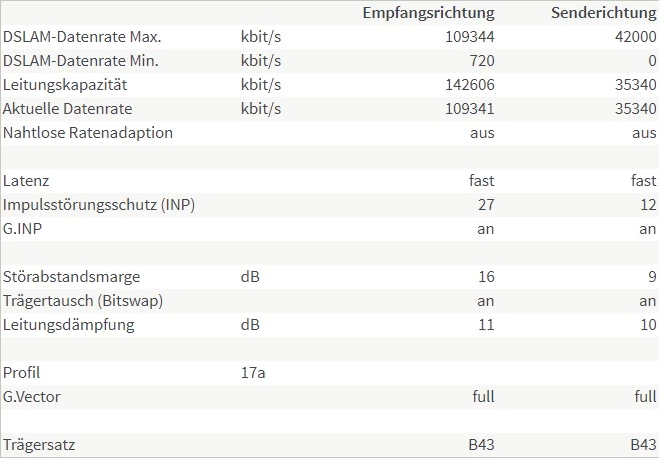Click the Nahtlose Ratenadaption label
Viewport: 661px width, 458px height.
tap(88, 133)
